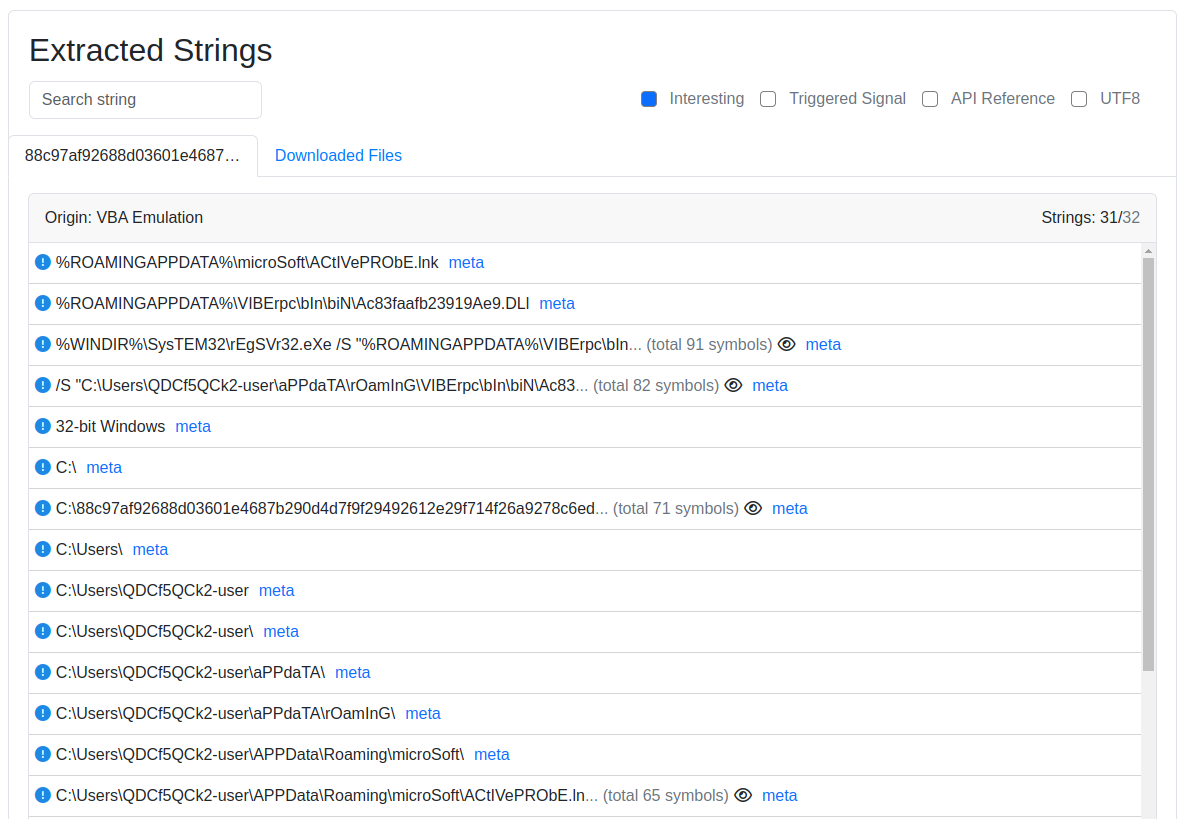Click the strings list vertical scrollbar
Image resolution: width=1186 pixels, height=819 pixels.
pos(1148,460)
